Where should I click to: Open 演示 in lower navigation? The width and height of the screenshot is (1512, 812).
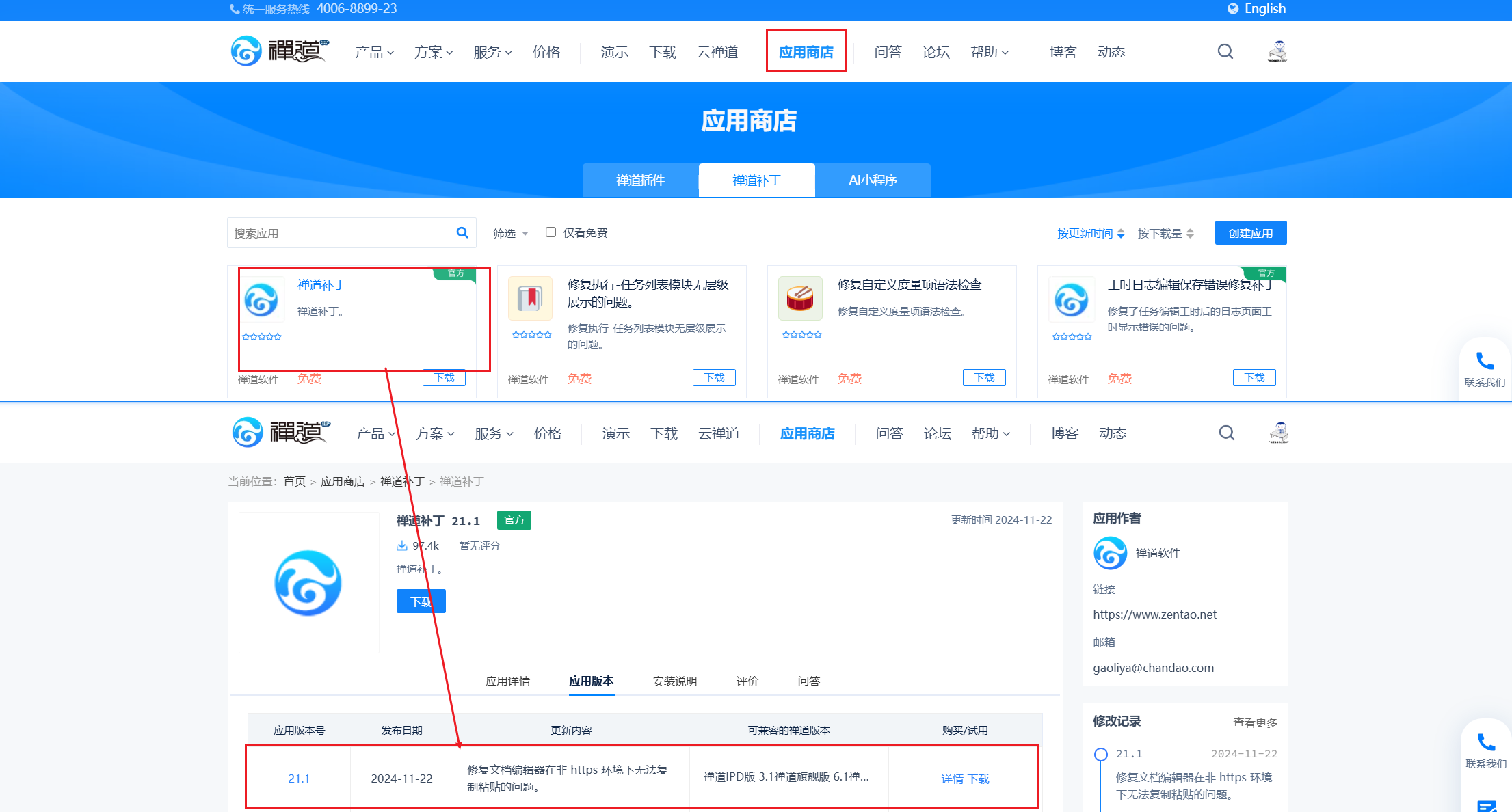[x=616, y=433]
